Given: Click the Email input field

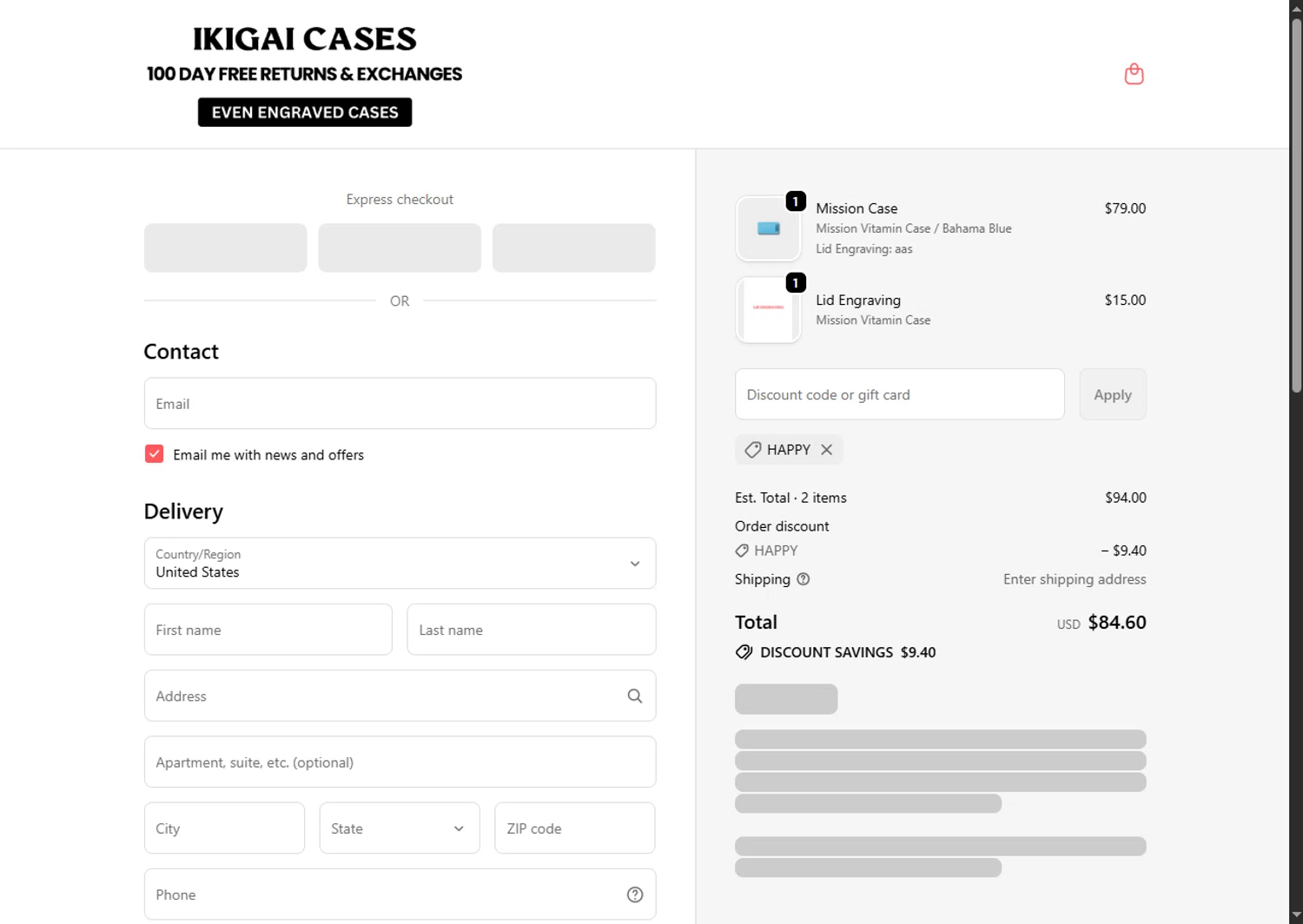Looking at the screenshot, I should pos(400,403).
